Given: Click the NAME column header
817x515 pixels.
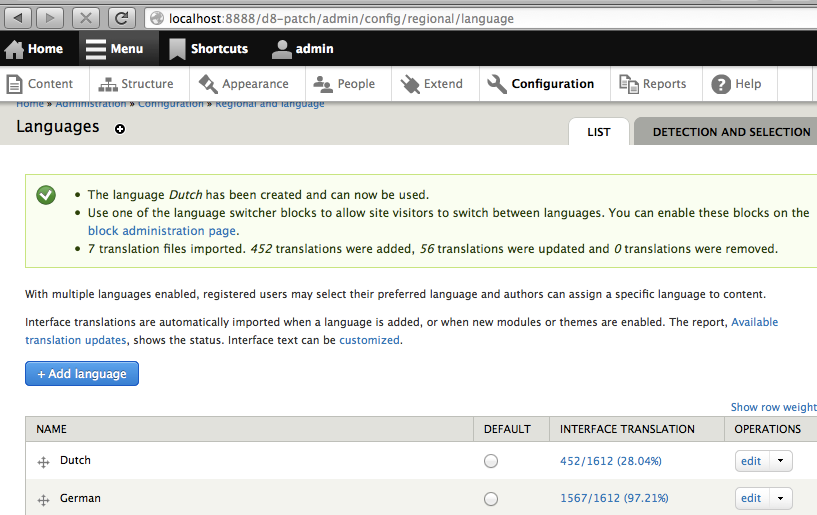Looking at the screenshot, I should [x=52, y=429].
